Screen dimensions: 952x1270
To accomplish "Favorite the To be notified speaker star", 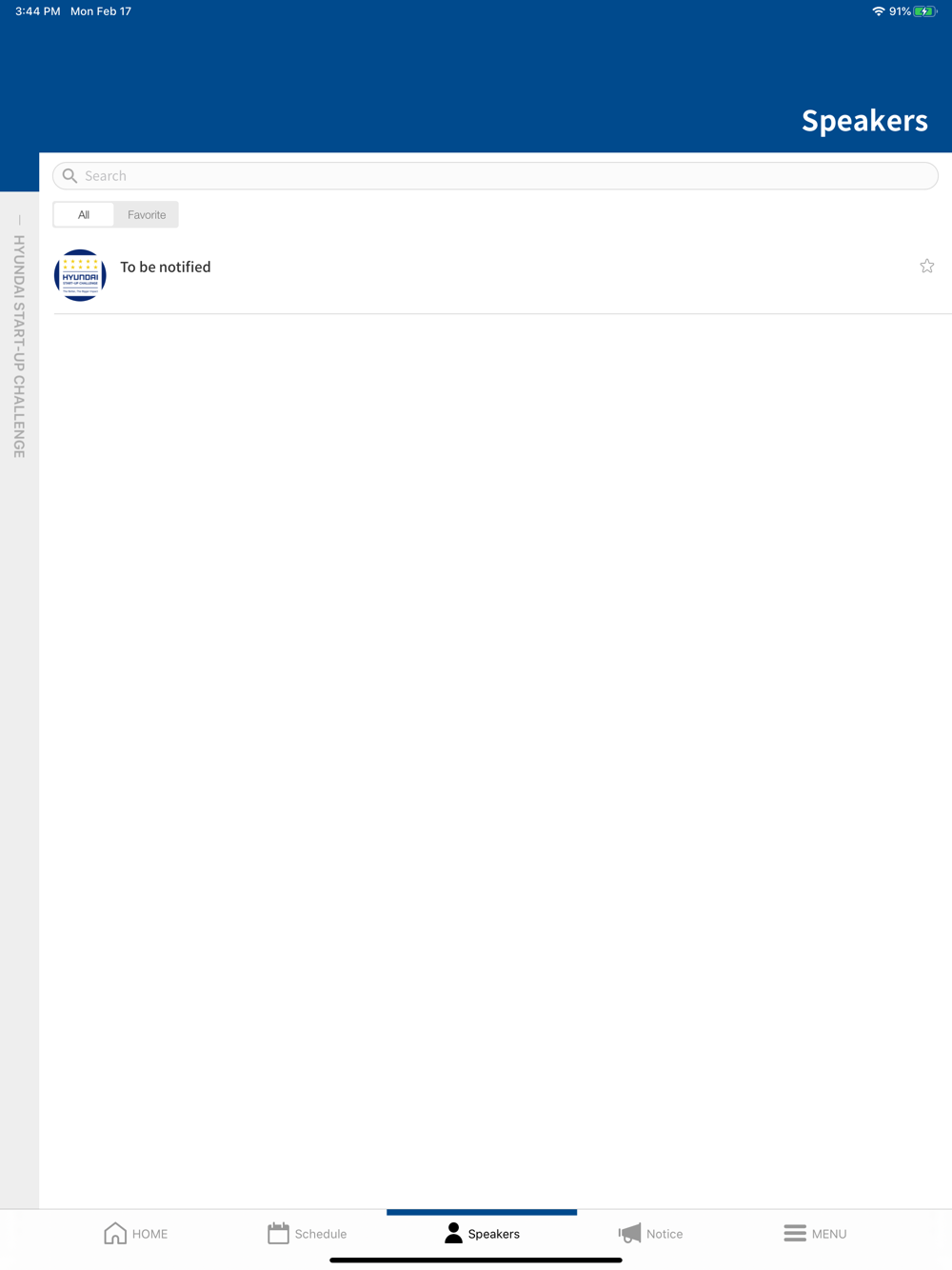I will [927, 267].
